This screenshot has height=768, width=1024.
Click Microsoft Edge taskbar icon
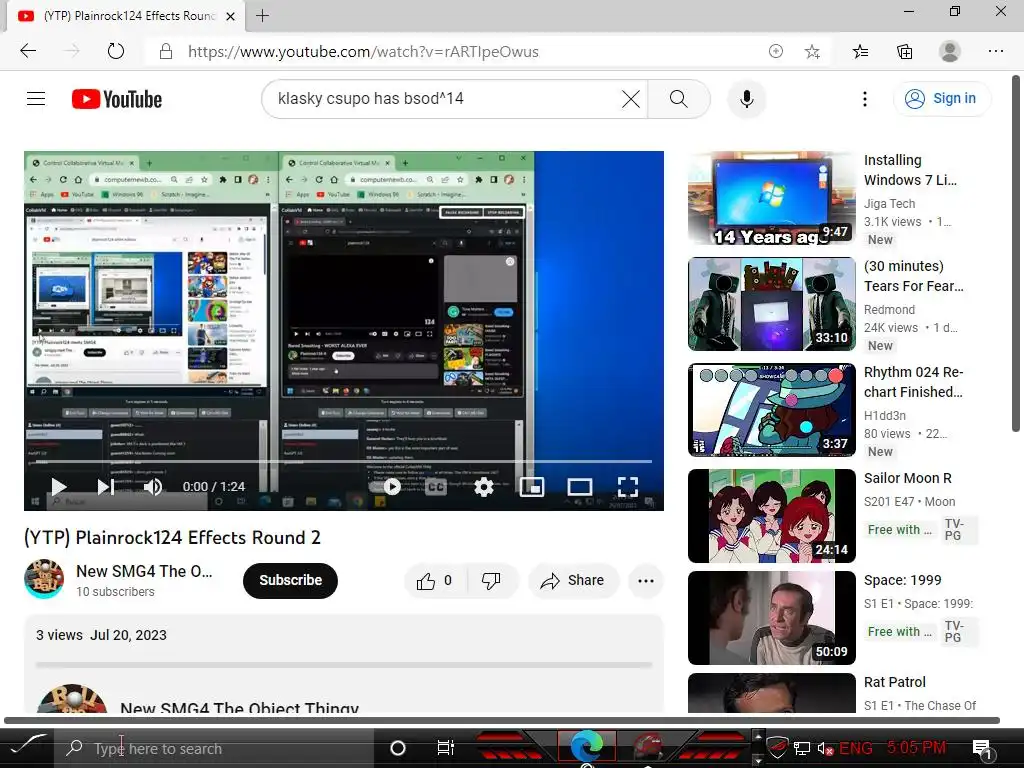(x=586, y=746)
